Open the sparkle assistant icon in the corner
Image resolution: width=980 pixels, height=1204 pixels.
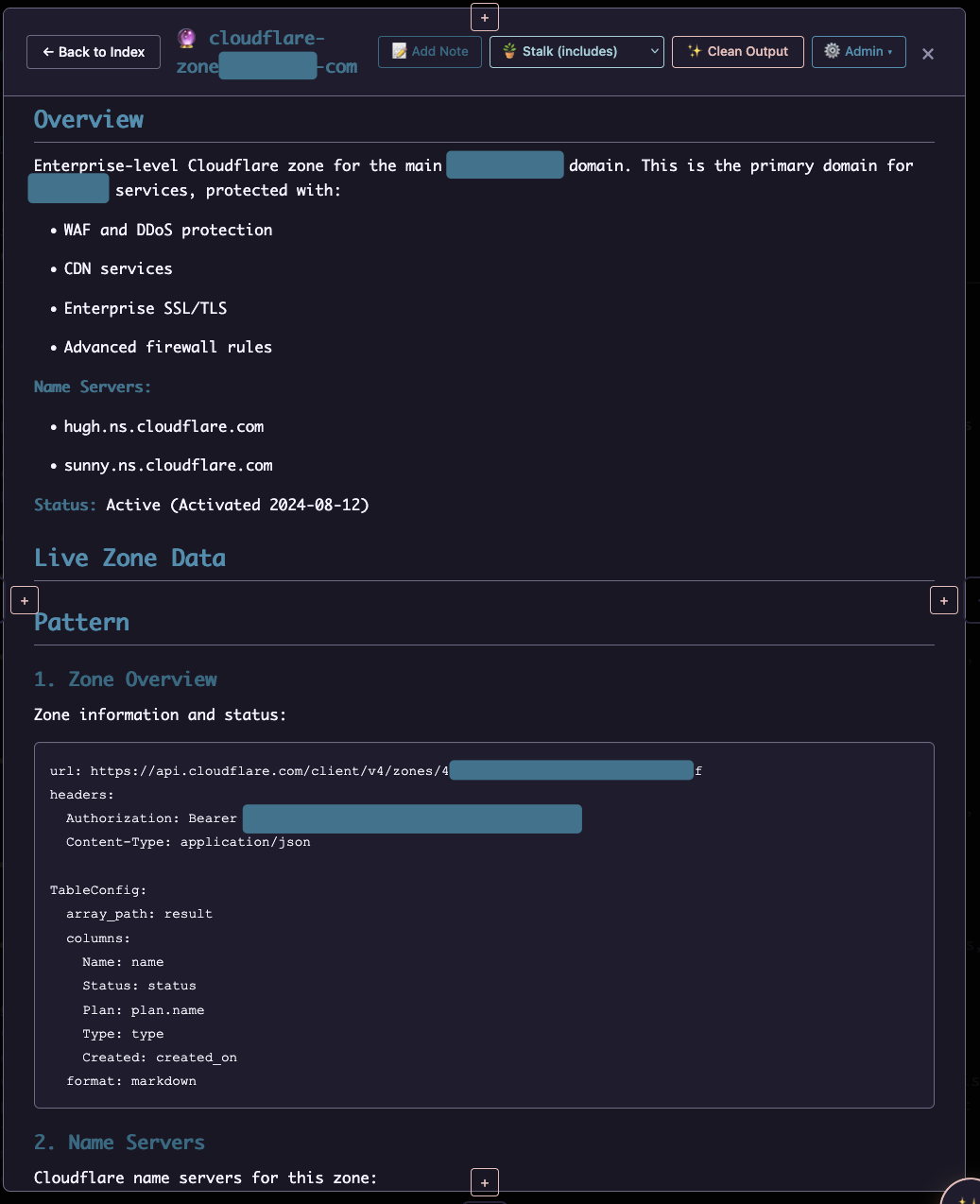click(964, 1195)
